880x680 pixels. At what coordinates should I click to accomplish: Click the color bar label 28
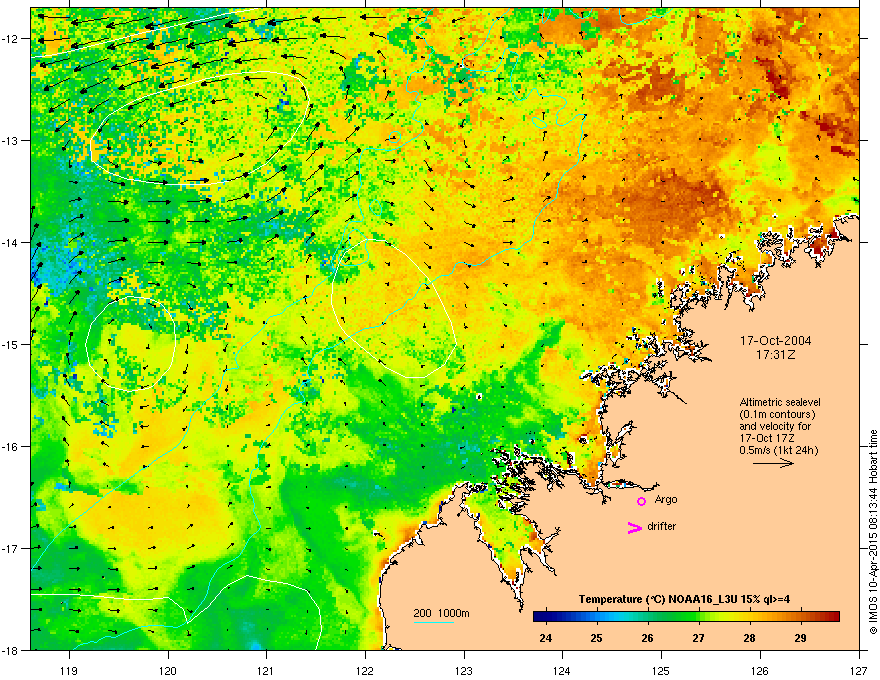pos(749,638)
